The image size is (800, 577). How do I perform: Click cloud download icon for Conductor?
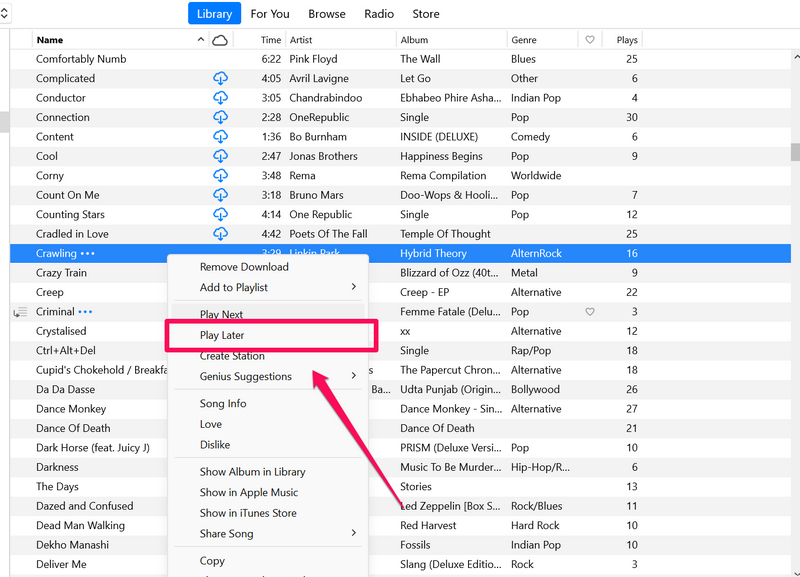pyautogui.click(x=220, y=98)
